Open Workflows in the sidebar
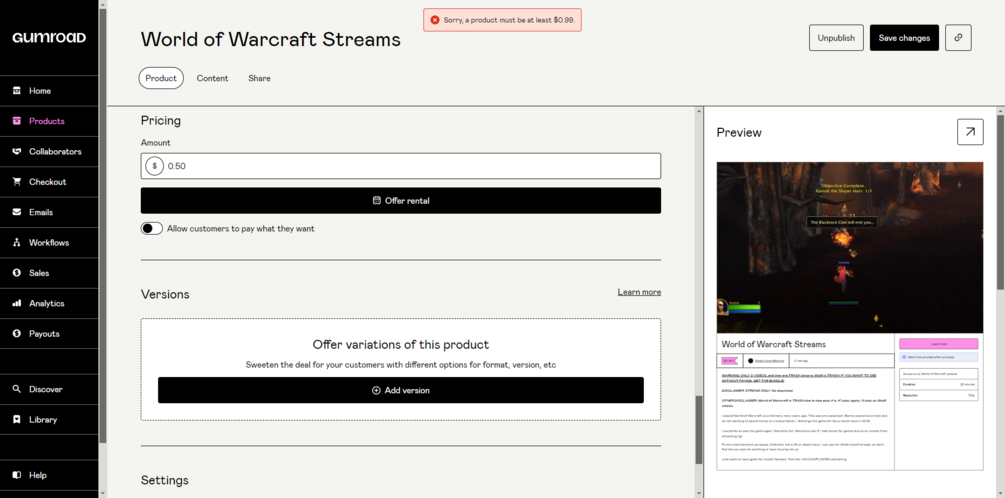 49,242
